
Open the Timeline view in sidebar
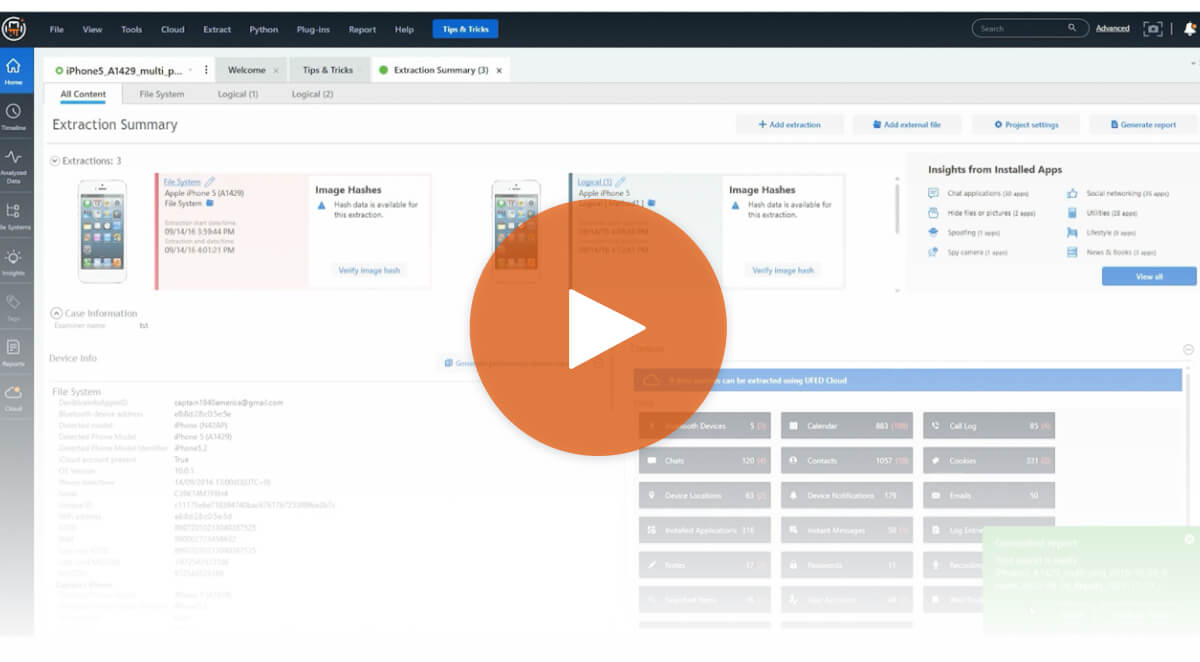14,115
